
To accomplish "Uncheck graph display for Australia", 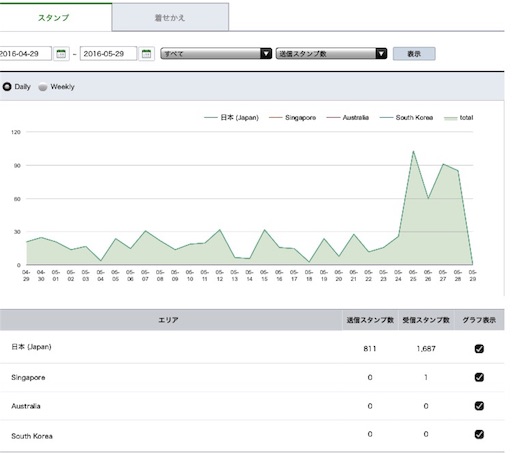I will (x=479, y=406).
